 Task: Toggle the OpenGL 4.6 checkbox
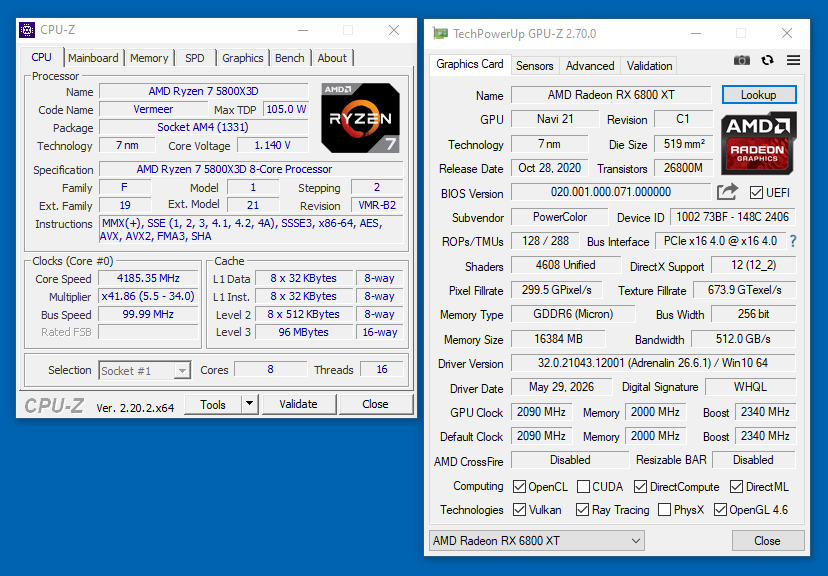(720, 510)
